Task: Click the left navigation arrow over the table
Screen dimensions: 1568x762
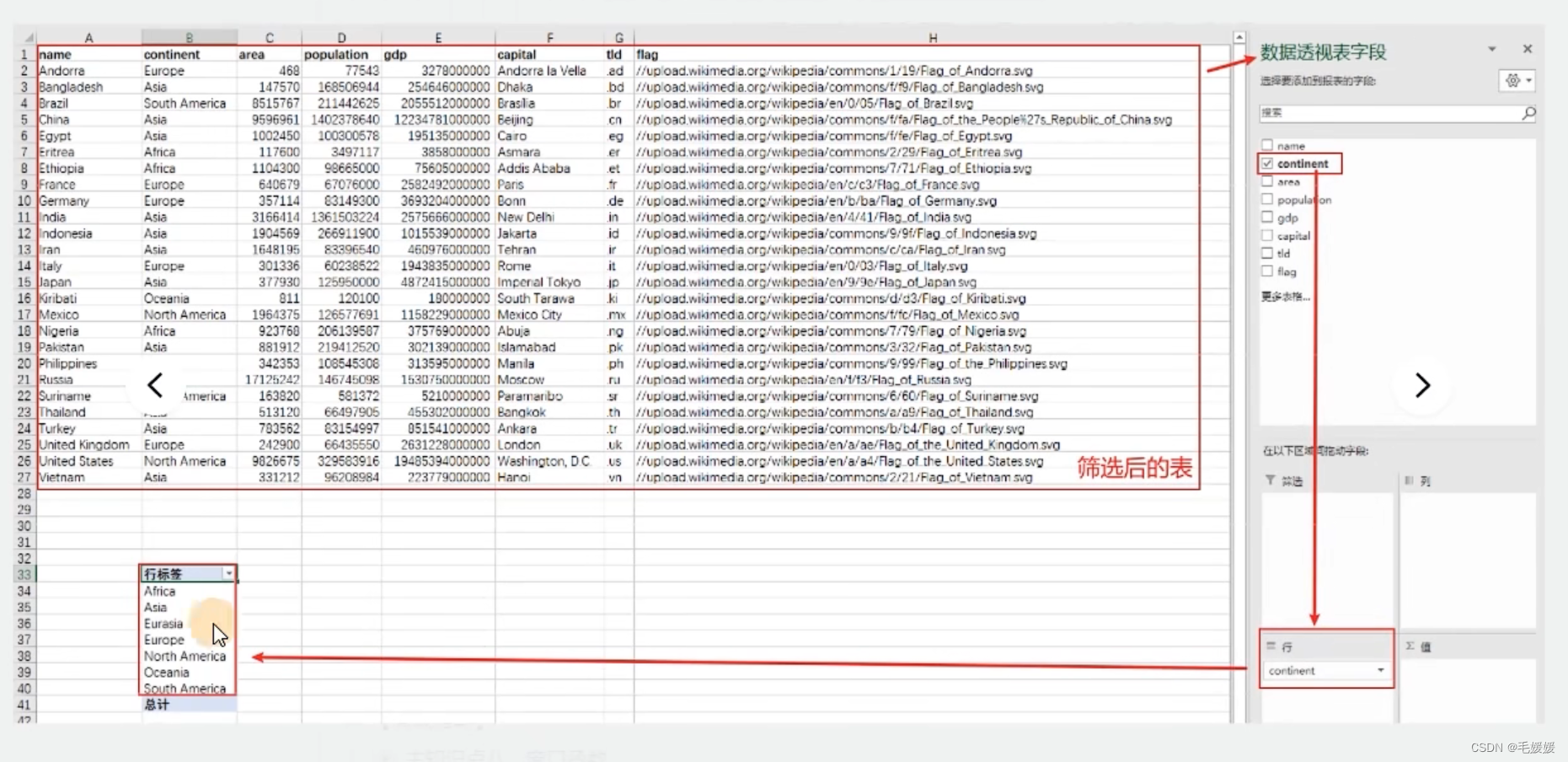Action: 155,384
